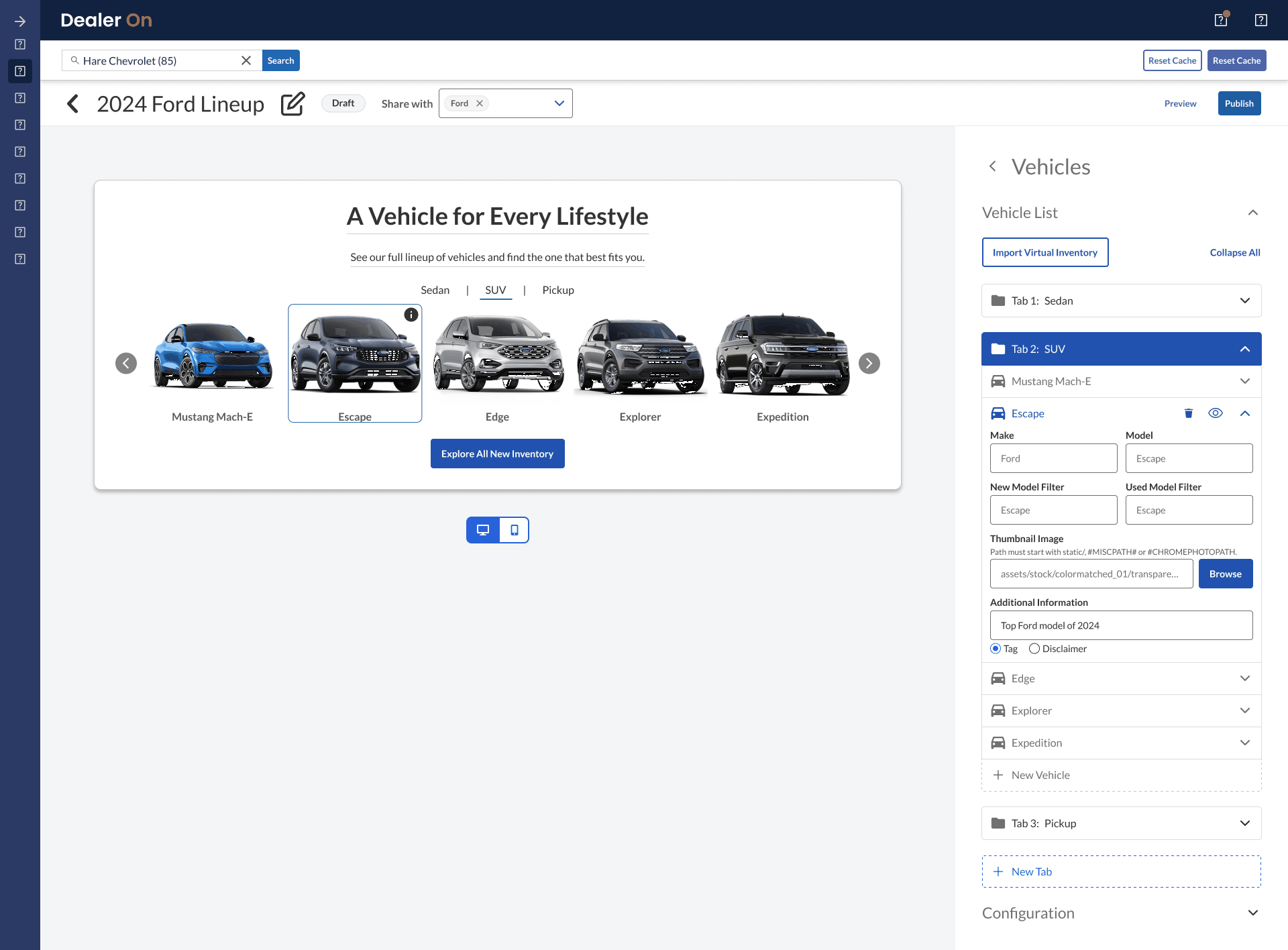1288x950 pixels.
Task: Select the Mustang Mach-E thumbnail
Action: pos(213,356)
